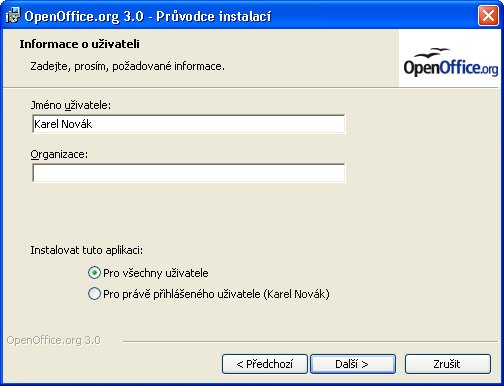Click into the Organizace text field
The height and width of the screenshot is (386, 504).
(189, 173)
